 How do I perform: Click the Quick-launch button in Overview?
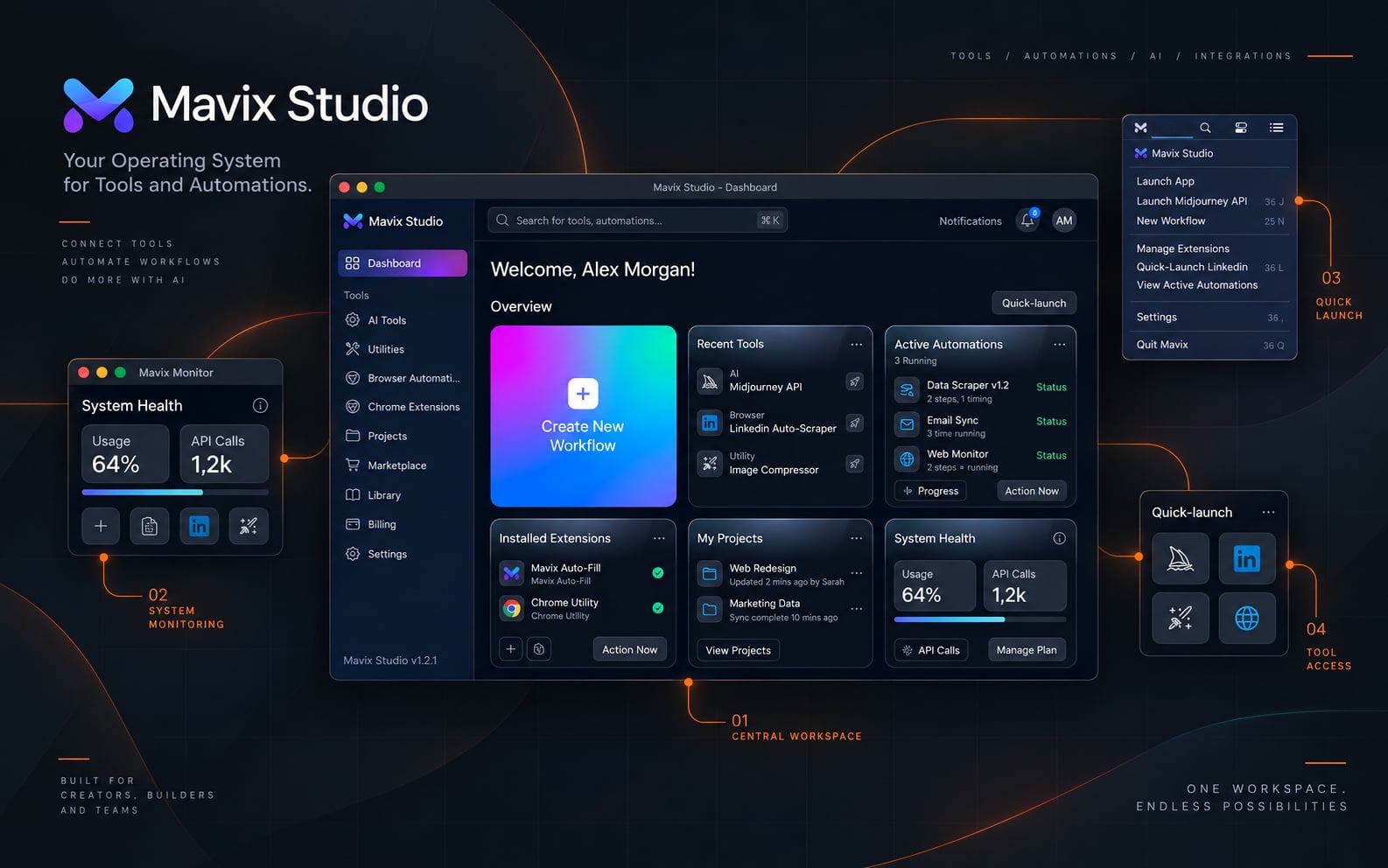pos(1034,303)
